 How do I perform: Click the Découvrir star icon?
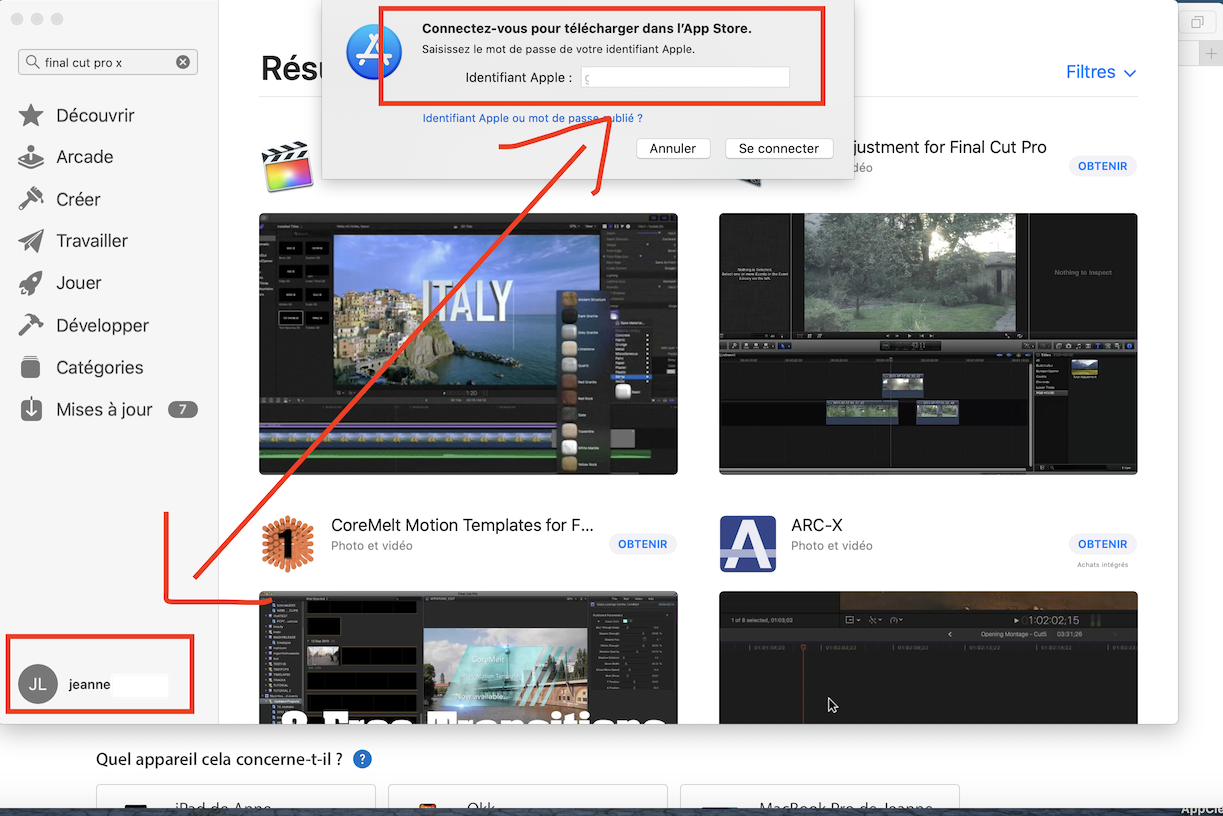31,116
